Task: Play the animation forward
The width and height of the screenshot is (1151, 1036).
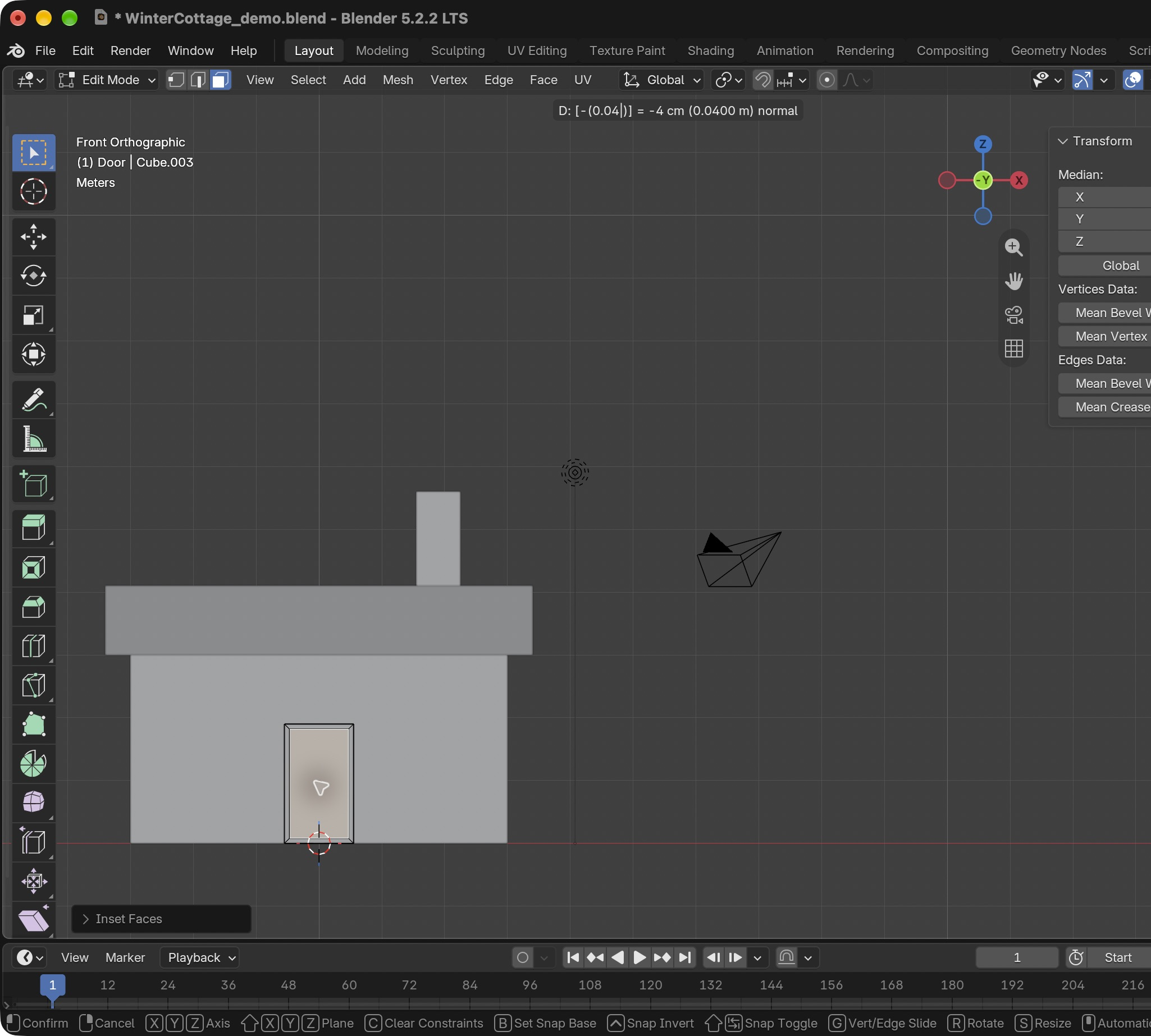Action: pos(640,957)
